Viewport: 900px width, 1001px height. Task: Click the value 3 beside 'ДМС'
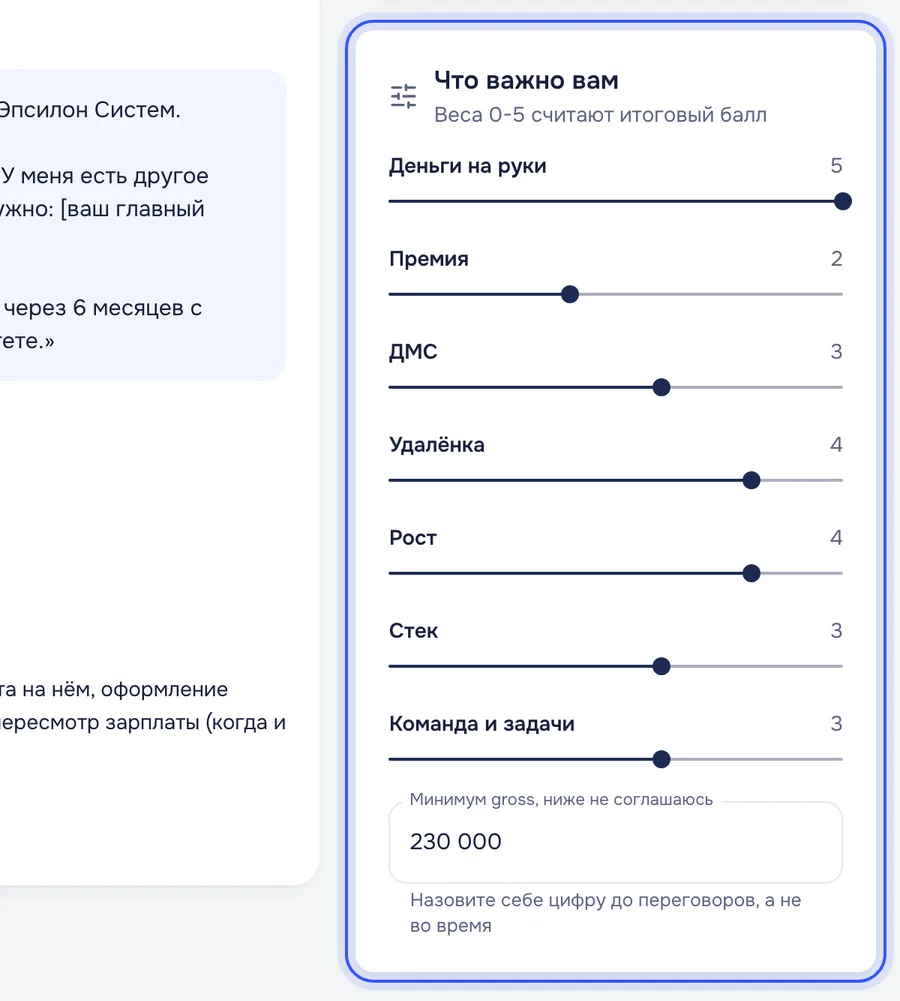click(x=836, y=352)
